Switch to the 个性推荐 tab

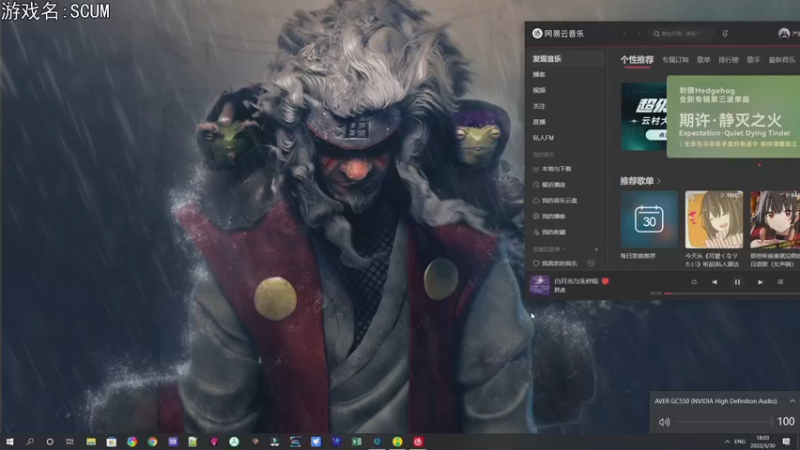[x=637, y=60]
